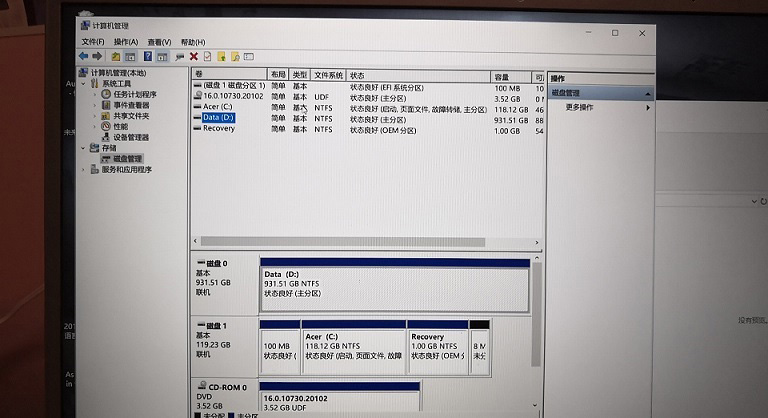Click the blue Help question mark icon
The image size is (768, 418).
(x=147, y=56)
